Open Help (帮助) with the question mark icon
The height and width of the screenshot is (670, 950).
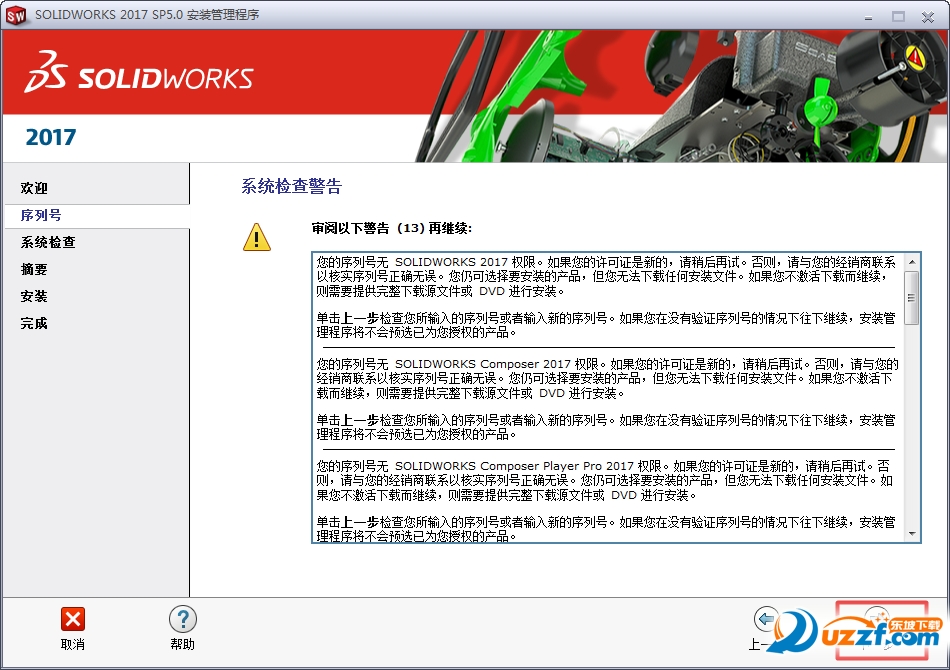coord(182,619)
